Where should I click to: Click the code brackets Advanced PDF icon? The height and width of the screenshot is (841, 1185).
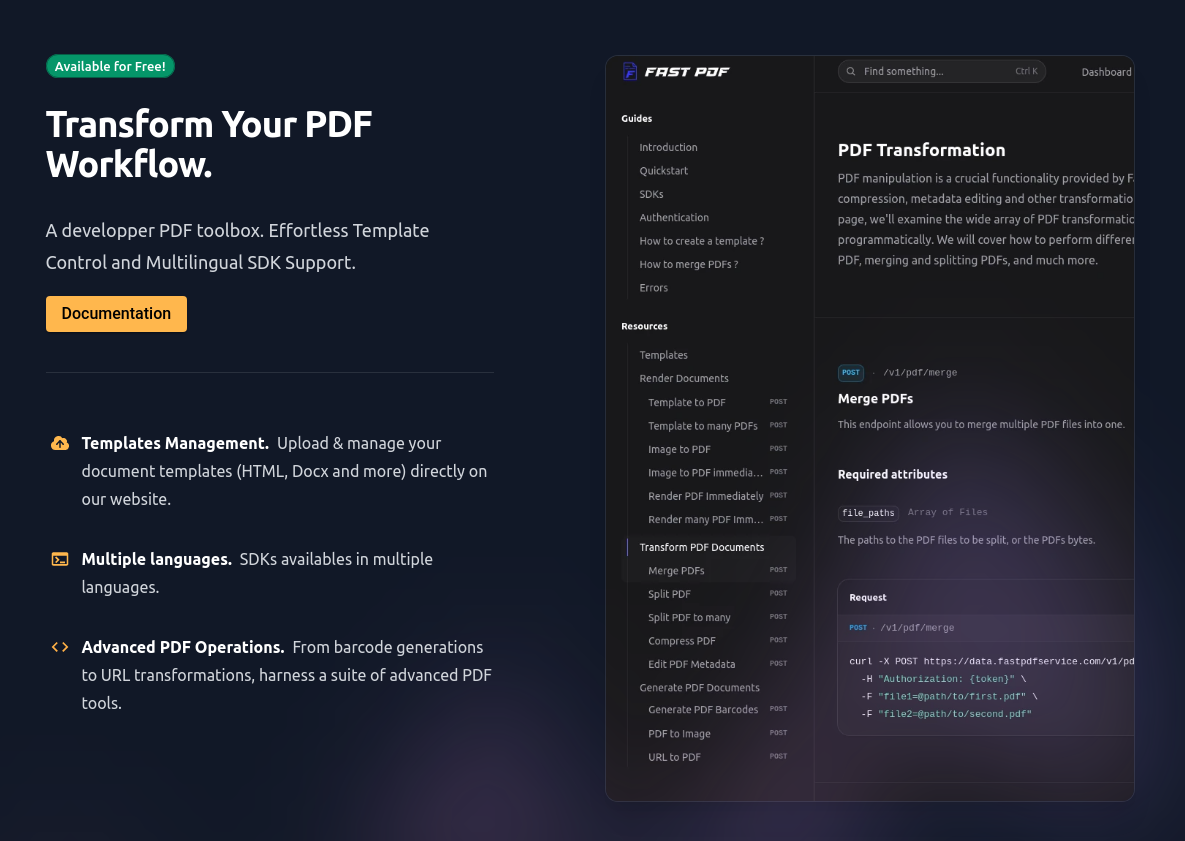[x=60, y=647]
